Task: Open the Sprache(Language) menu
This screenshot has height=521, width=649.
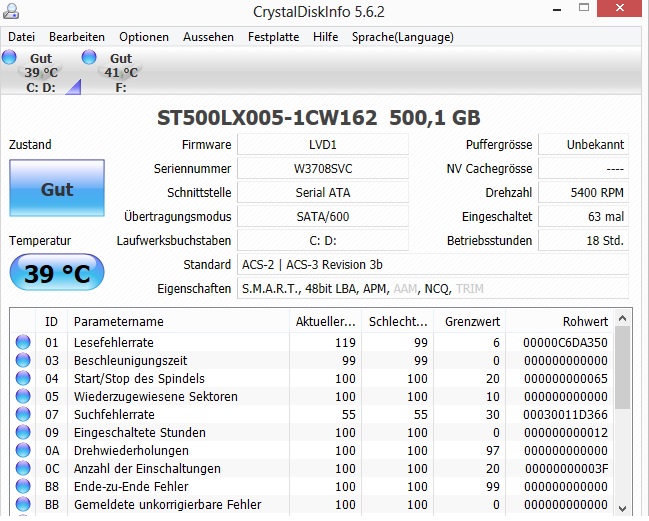Action: coord(403,37)
